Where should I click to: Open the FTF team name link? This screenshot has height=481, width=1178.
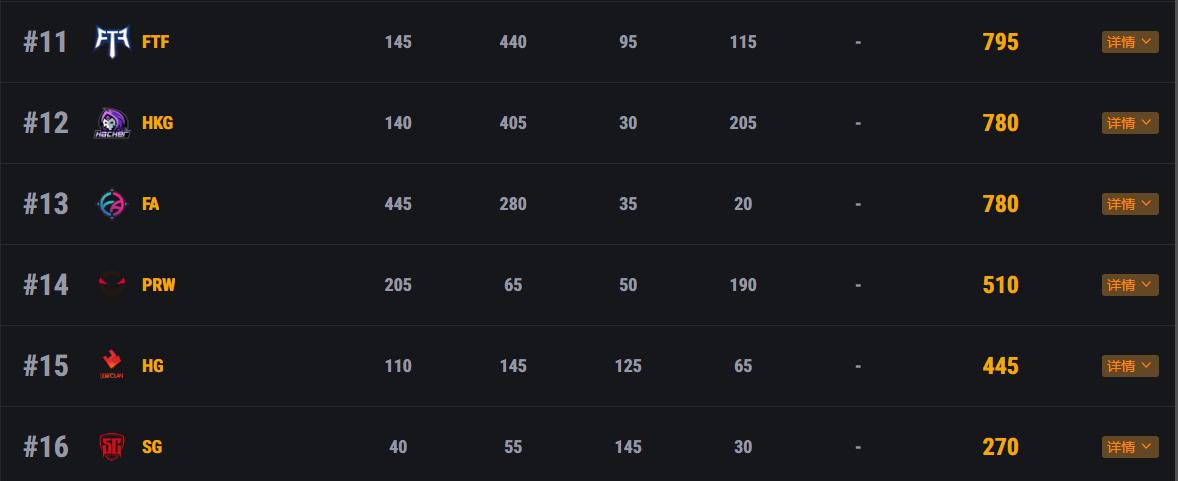tap(155, 42)
